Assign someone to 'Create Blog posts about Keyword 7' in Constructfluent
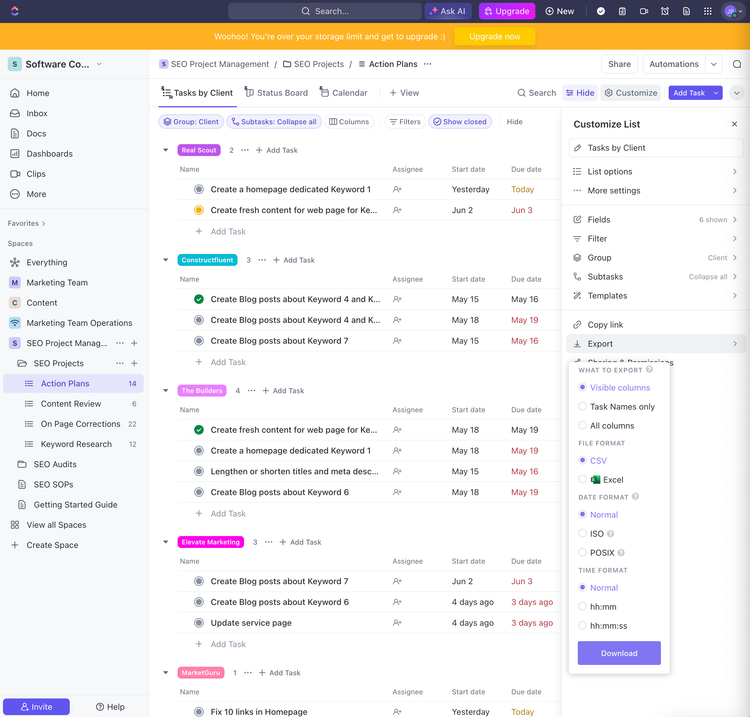Screen dimensions: 750x717 tap(397, 341)
